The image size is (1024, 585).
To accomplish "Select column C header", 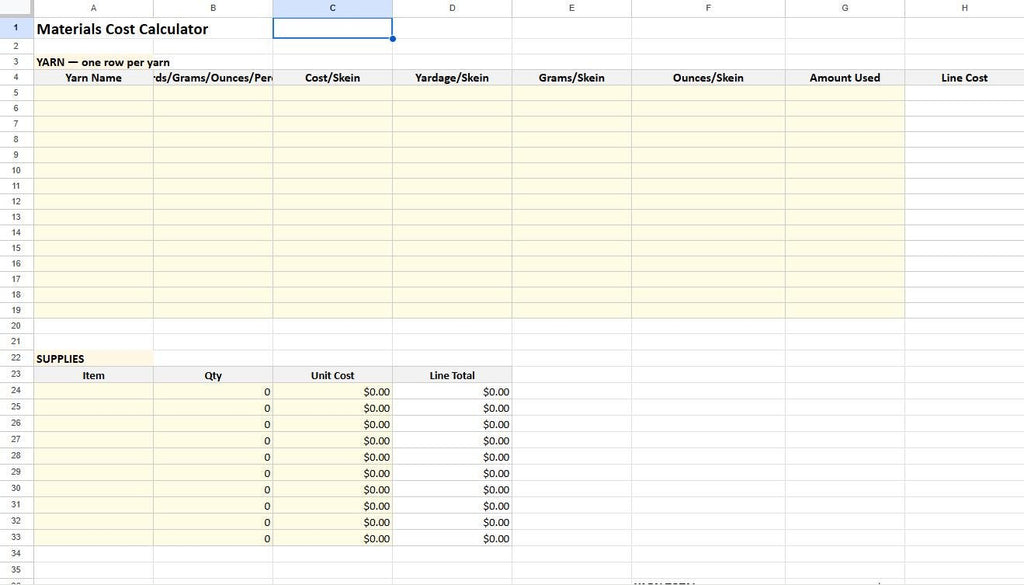I will tap(332, 8).
